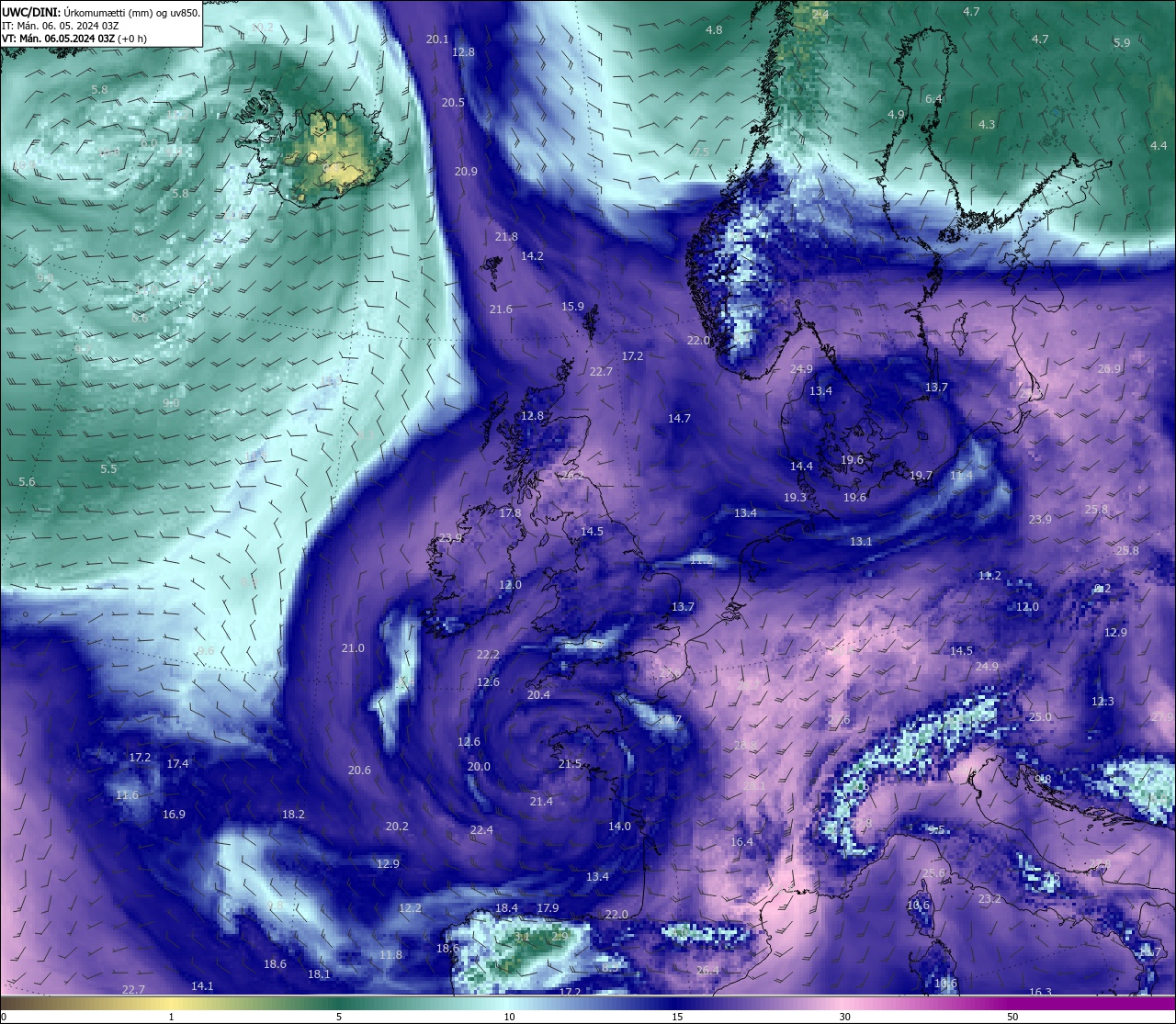Screen dimensions: 1176x1024
Task: Select the 5.9 value label
Action: 1122,43
